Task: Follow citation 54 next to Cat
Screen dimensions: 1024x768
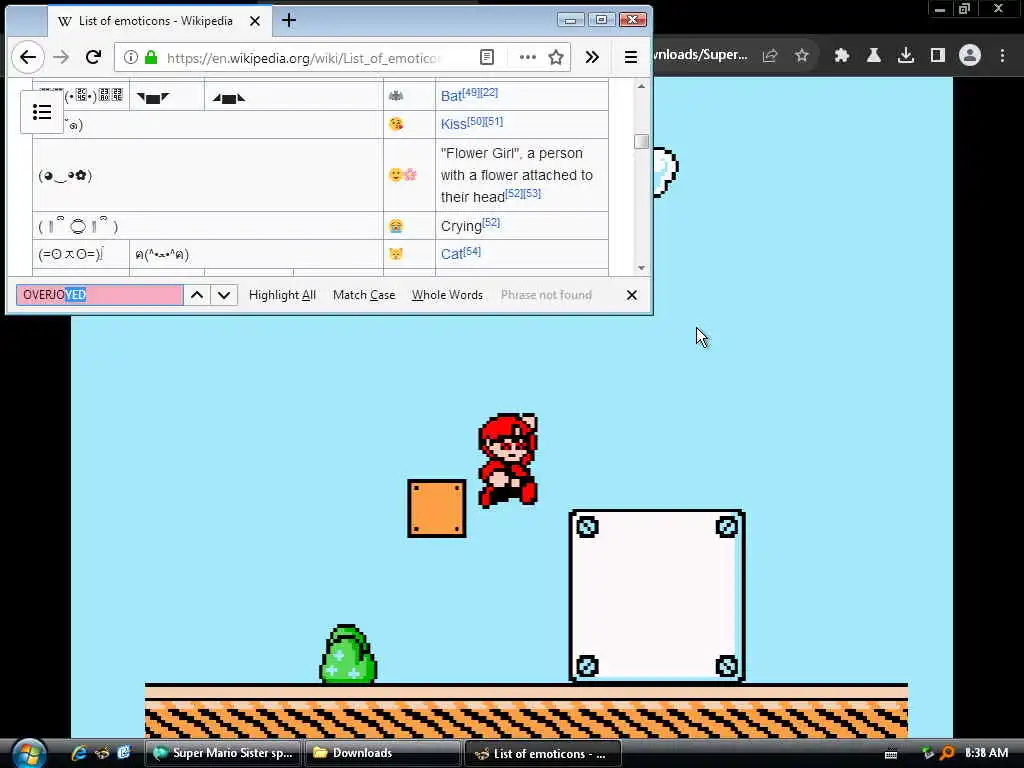Action: click(x=472, y=251)
